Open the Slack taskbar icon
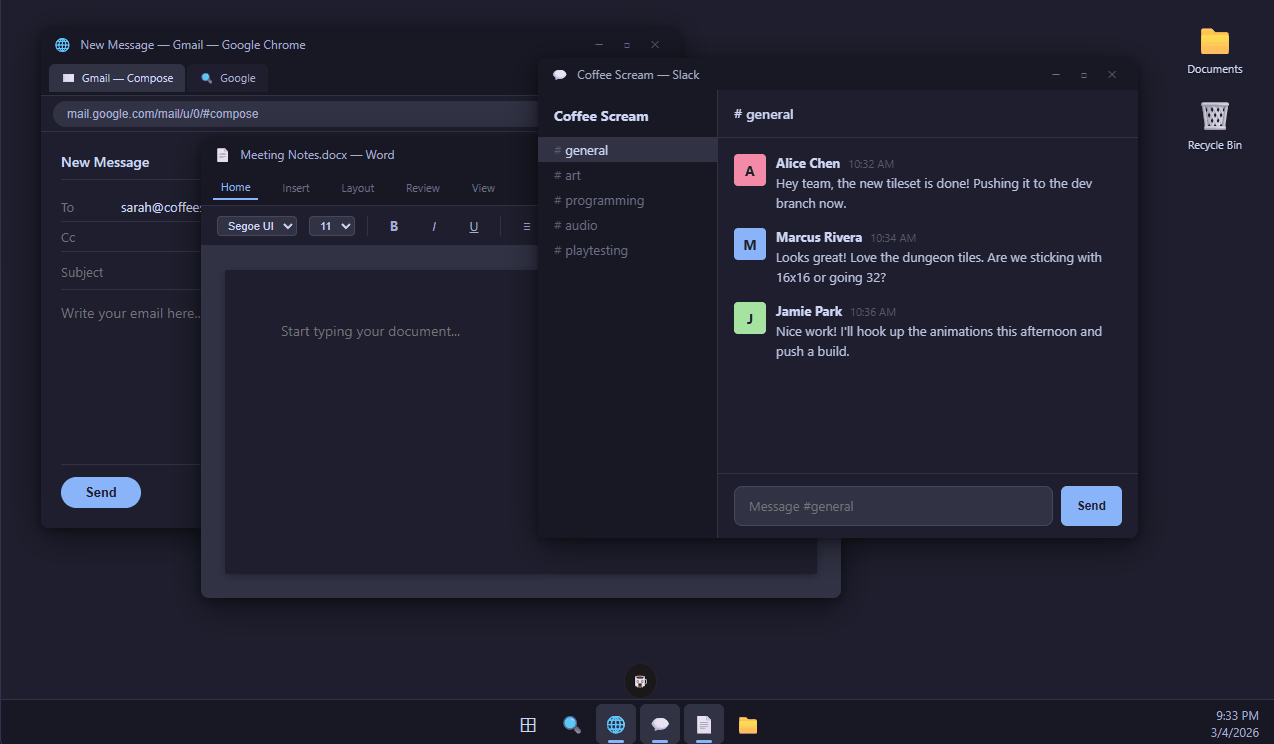The width and height of the screenshot is (1274, 744). click(x=659, y=723)
